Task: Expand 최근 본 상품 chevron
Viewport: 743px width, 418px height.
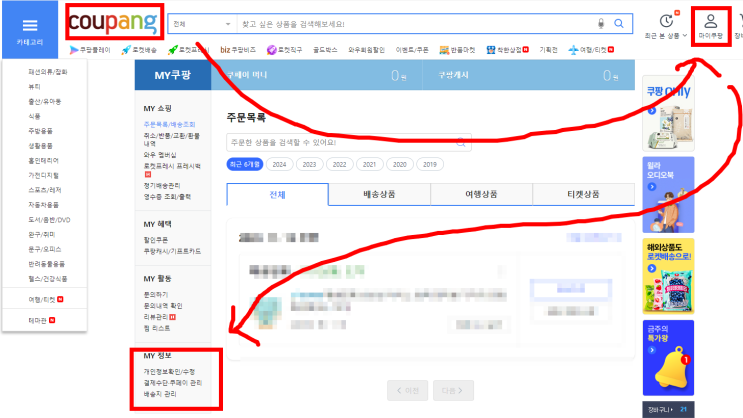Action: (685, 36)
